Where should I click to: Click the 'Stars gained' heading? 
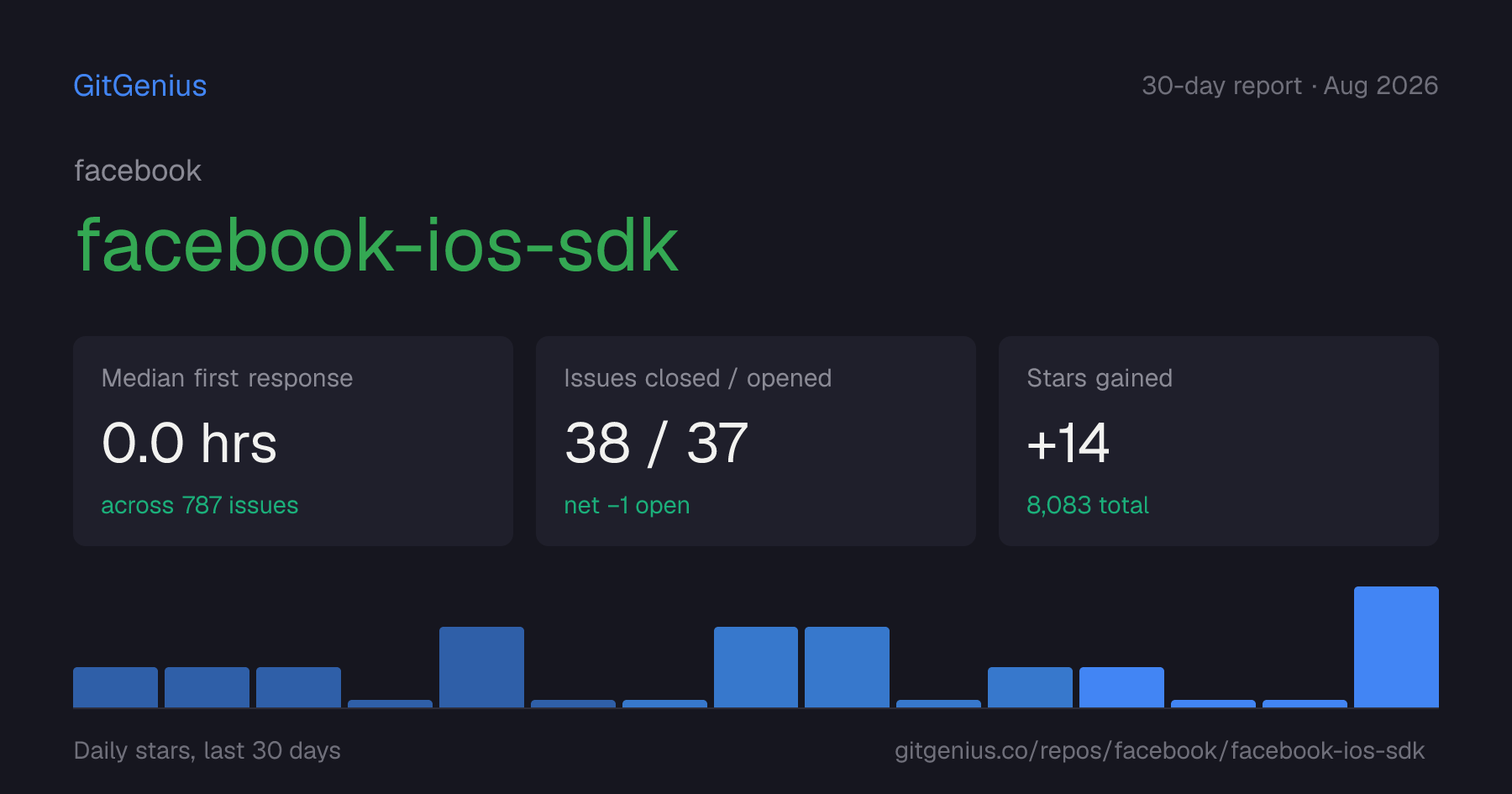1100,378
